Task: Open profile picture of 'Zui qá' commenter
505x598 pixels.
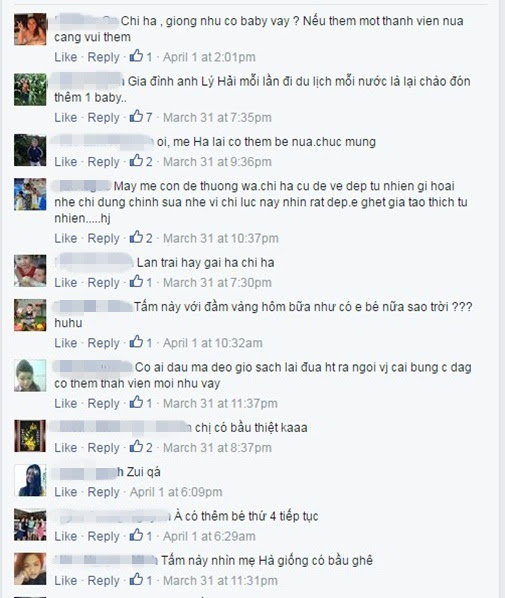Action: click(x=30, y=480)
